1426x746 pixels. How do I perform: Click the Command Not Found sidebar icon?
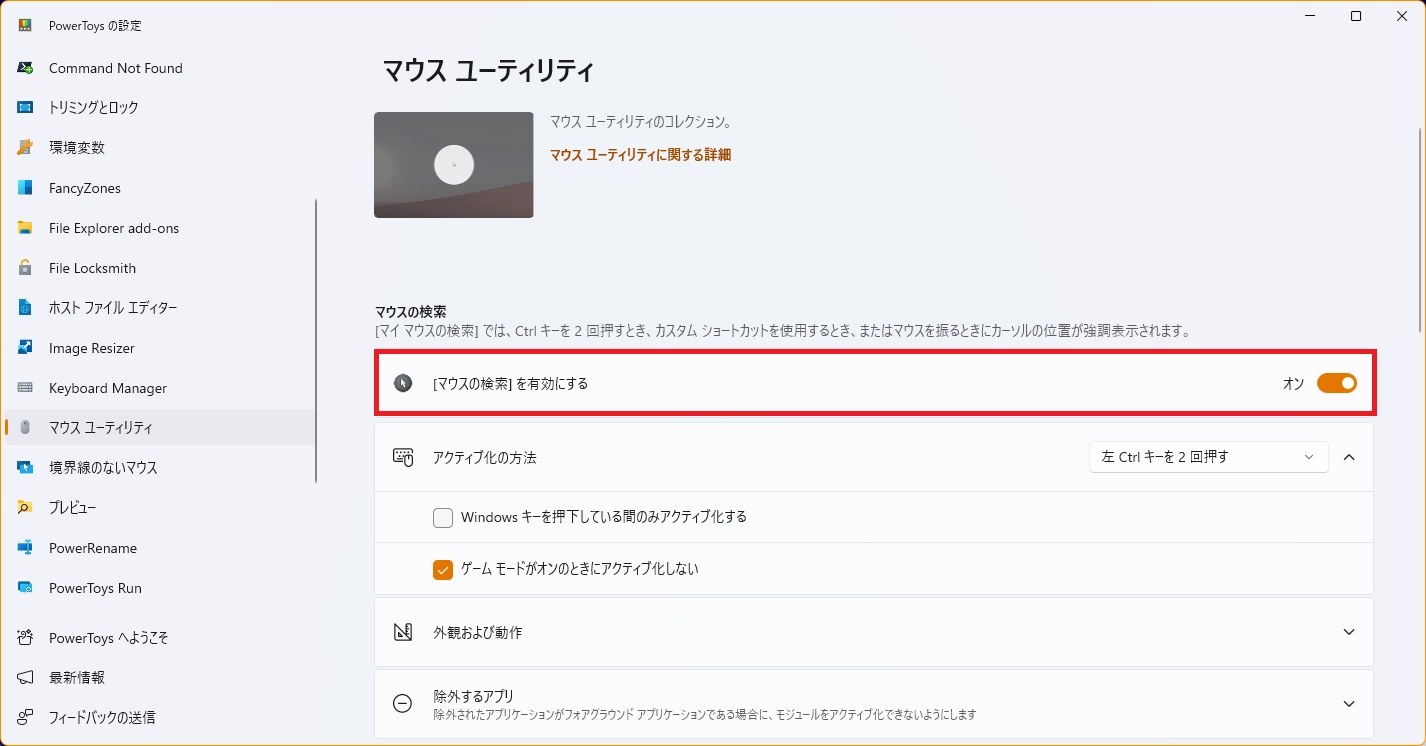[25, 68]
